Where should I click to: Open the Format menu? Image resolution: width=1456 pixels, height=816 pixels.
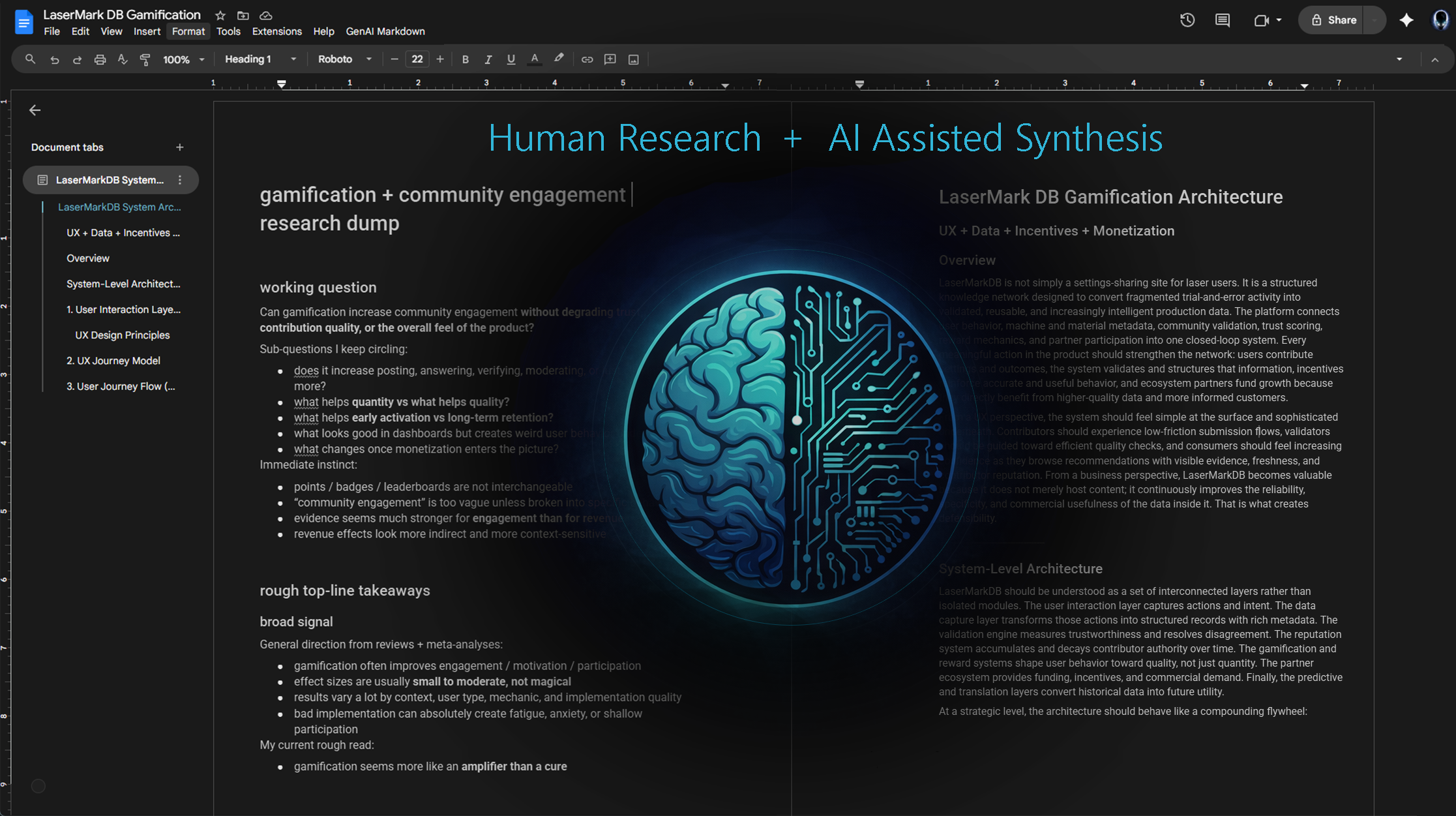pyautogui.click(x=188, y=31)
